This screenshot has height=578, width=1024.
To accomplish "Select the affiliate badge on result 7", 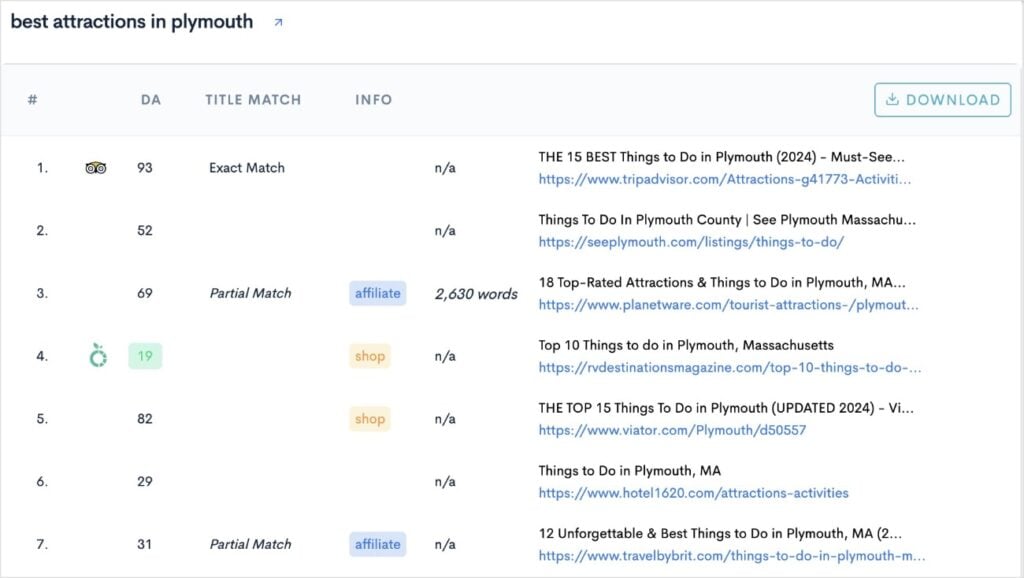I will [x=377, y=544].
